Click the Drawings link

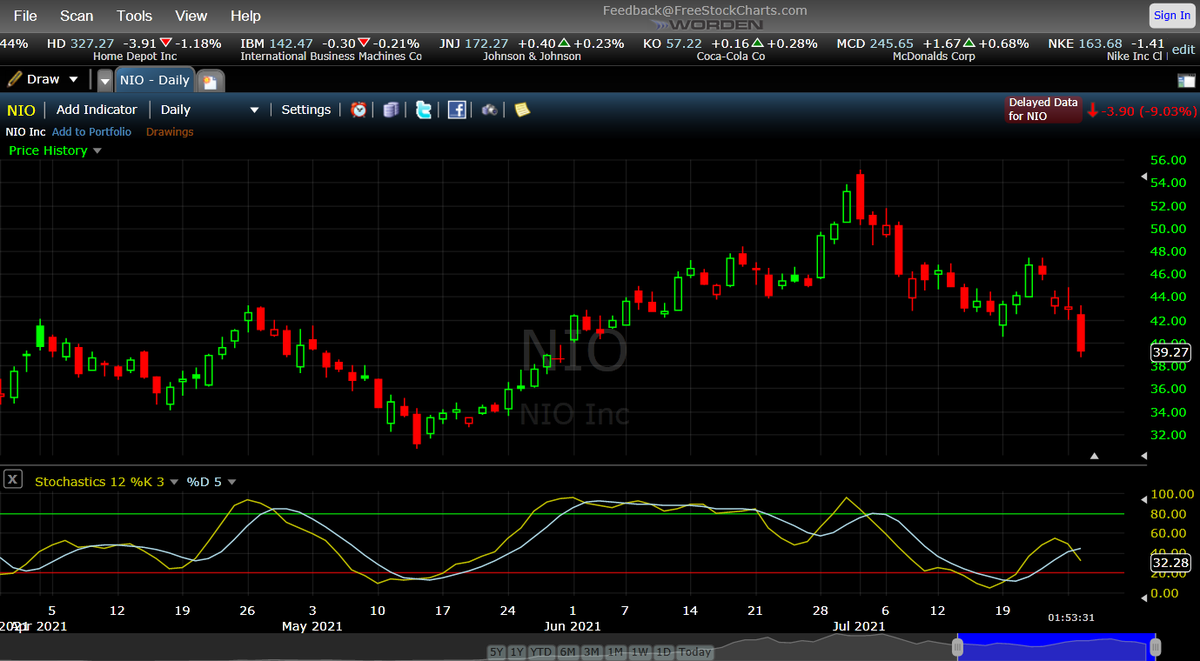point(170,132)
